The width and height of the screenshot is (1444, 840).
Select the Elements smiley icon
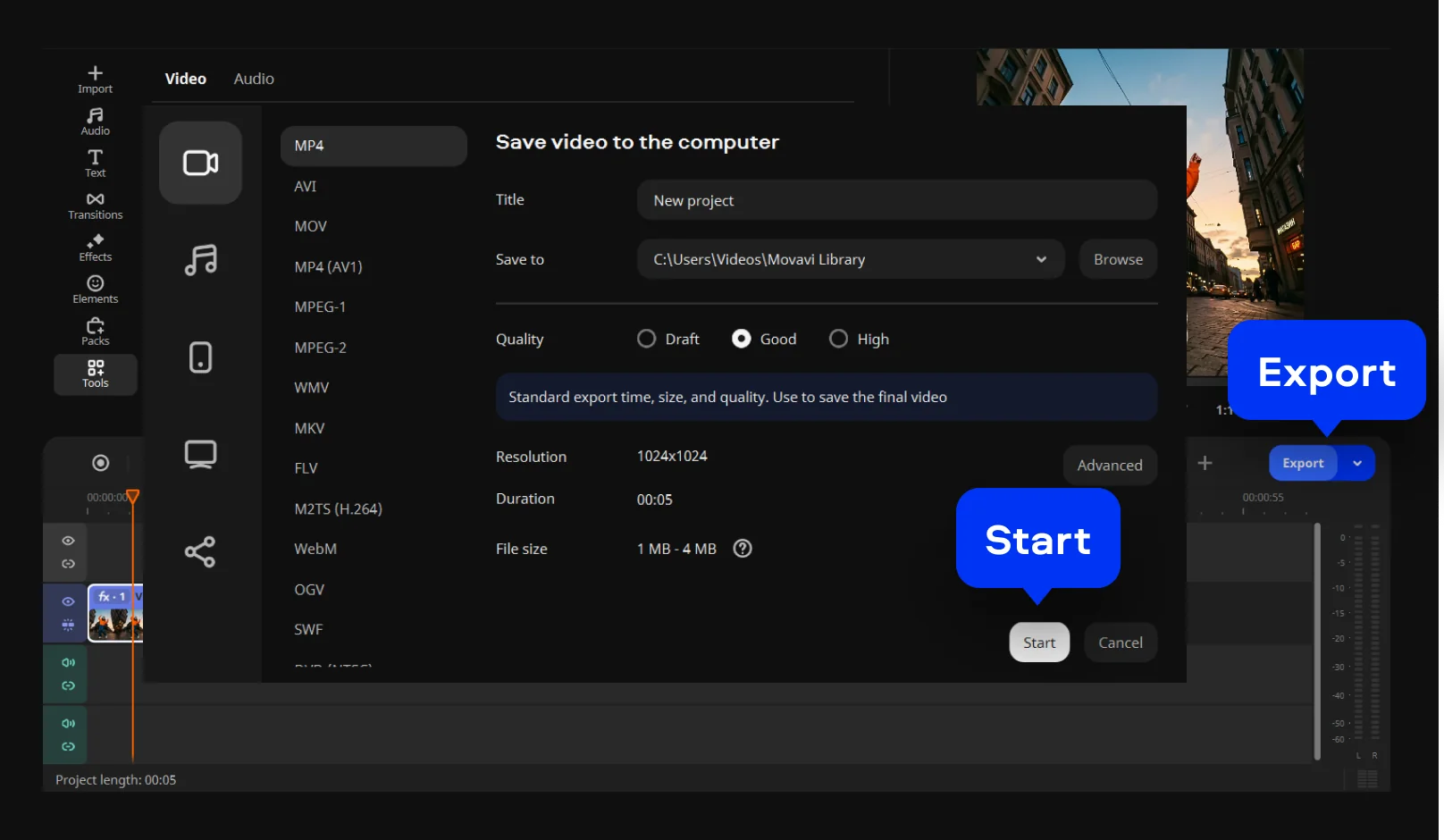(x=95, y=283)
